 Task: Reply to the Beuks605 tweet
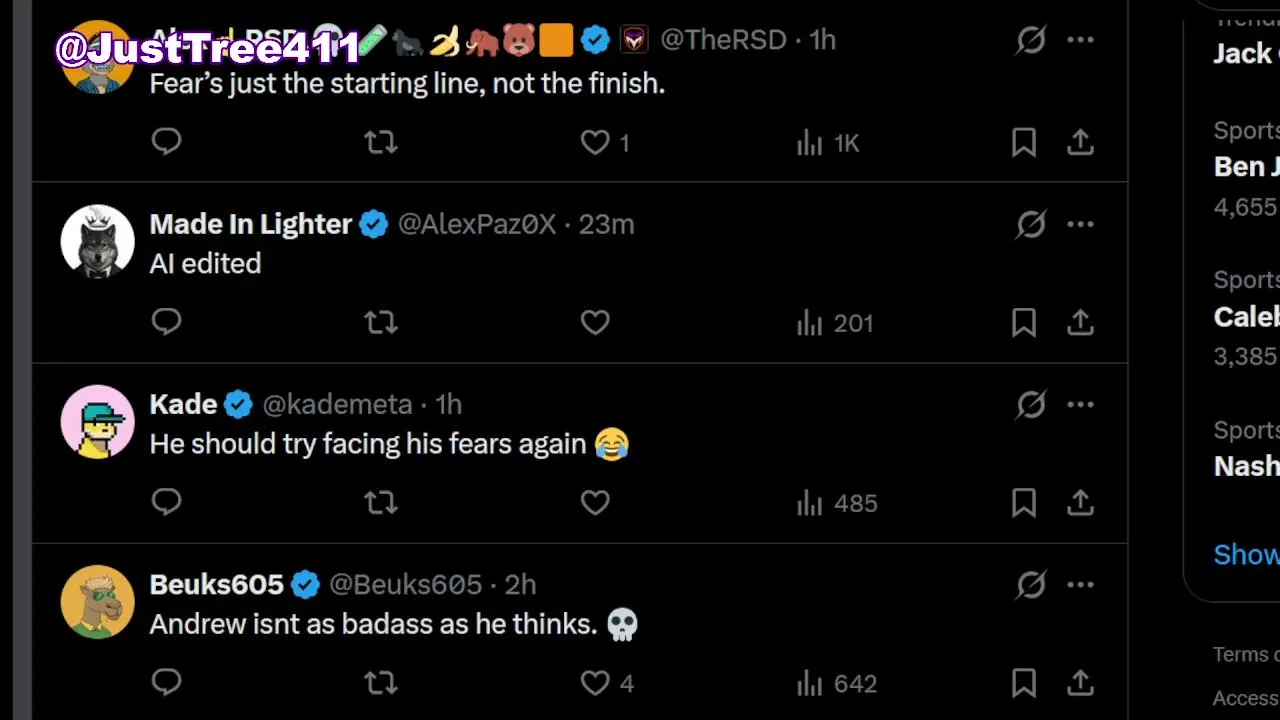click(x=166, y=683)
